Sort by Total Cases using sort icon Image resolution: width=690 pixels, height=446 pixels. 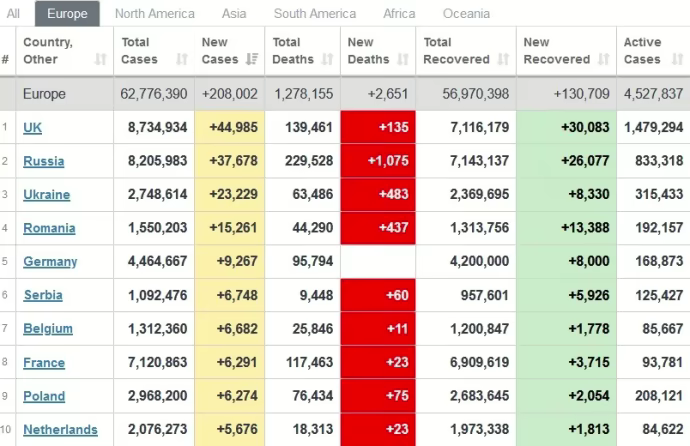(x=181, y=60)
